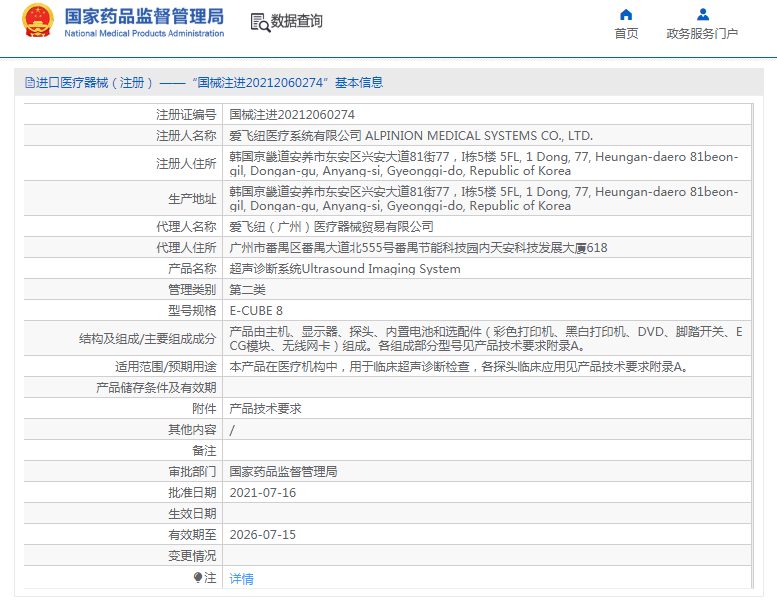
Task: Click the 附件 label
Action: (x=204, y=409)
